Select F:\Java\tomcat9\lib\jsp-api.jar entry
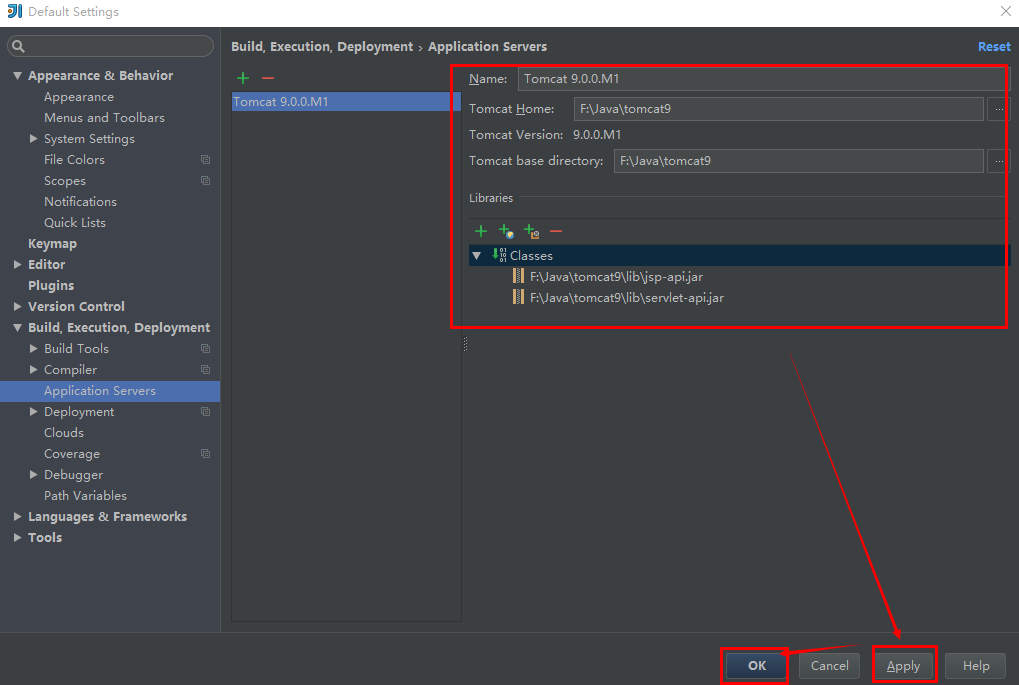Image resolution: width=1019 pixels, height=685 pixels. [616, 277]
